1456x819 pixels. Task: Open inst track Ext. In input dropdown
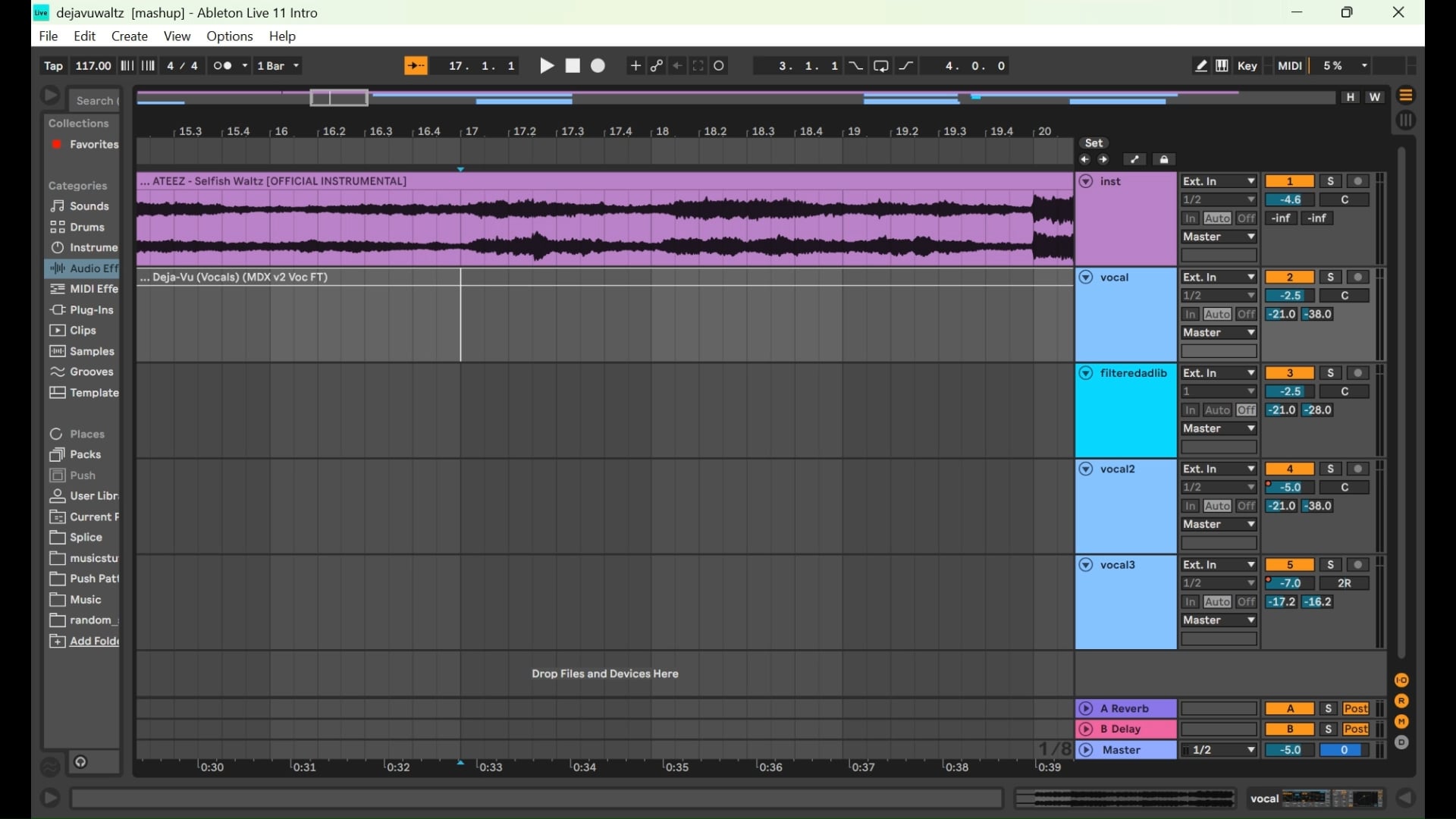(x=1219, y=181)
